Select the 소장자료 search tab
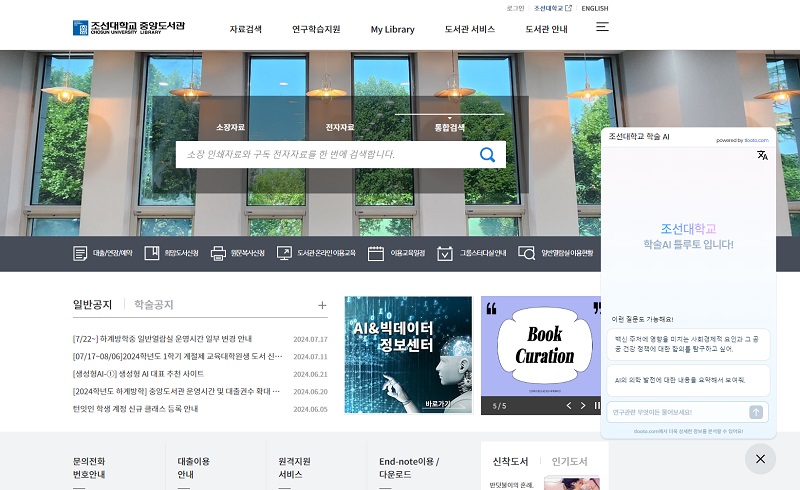This screenshot has height=490, width=800. click(230, 127)
